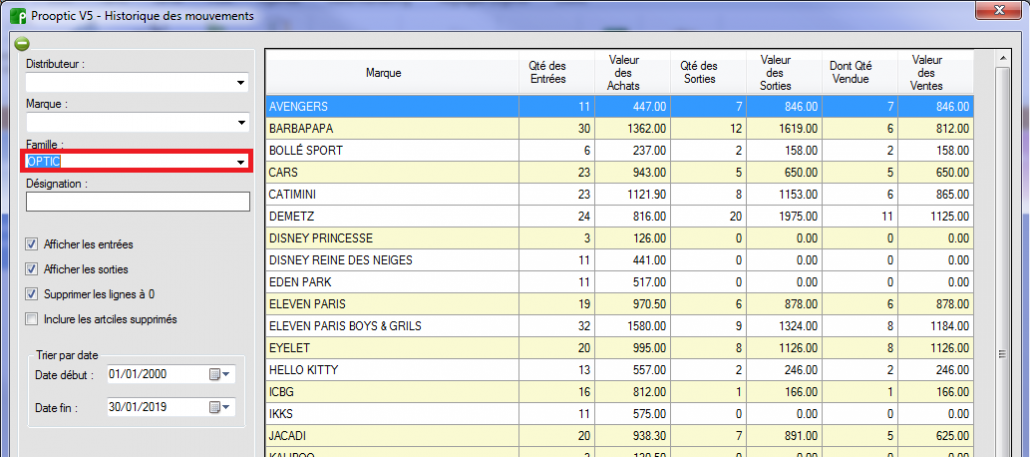Viewport: 1030px width, 457px height.
Task: Select the BOLLÉ SPORT row
Action: (x=619, y=150)
